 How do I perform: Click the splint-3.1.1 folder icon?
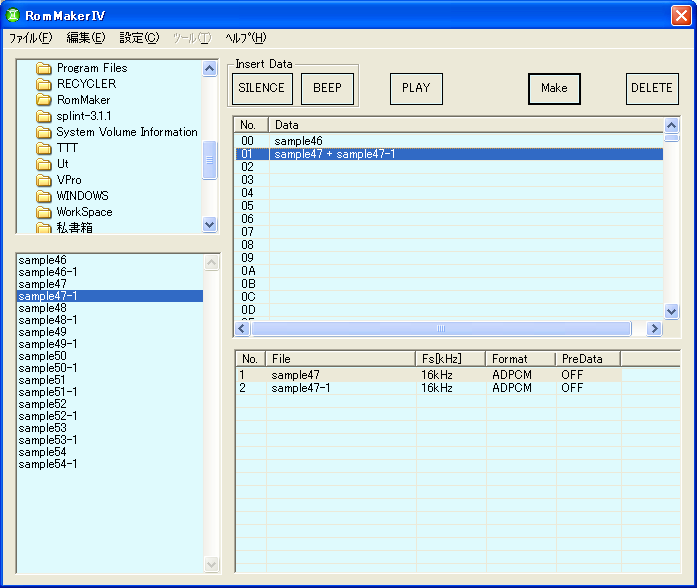pos(44,116)
